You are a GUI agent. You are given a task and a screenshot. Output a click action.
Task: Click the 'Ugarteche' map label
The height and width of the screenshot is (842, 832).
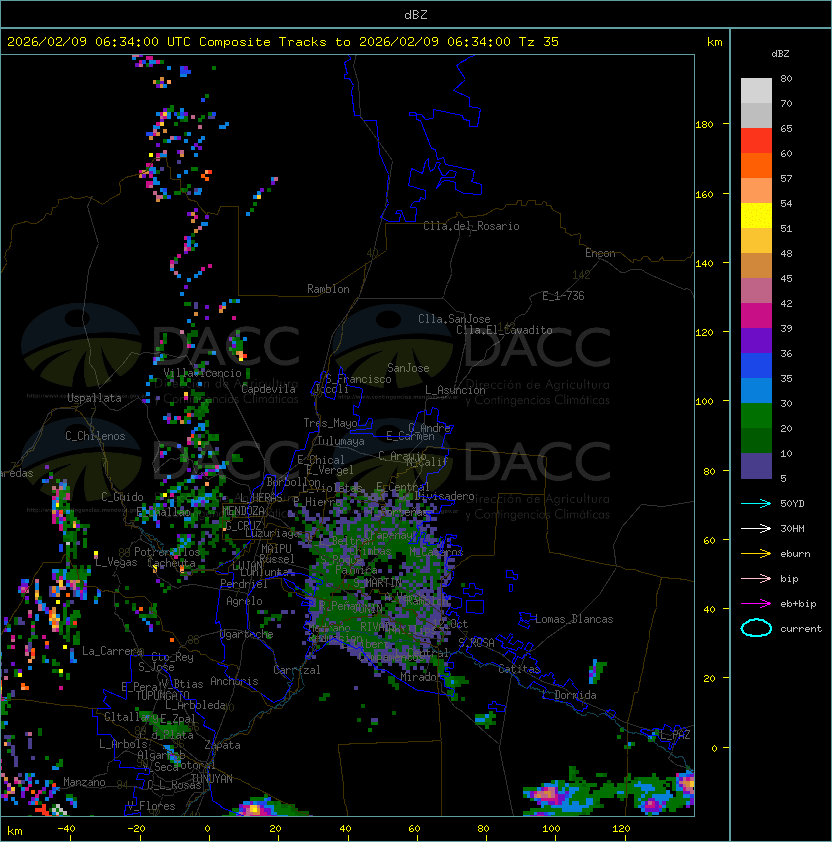[247, 634]
